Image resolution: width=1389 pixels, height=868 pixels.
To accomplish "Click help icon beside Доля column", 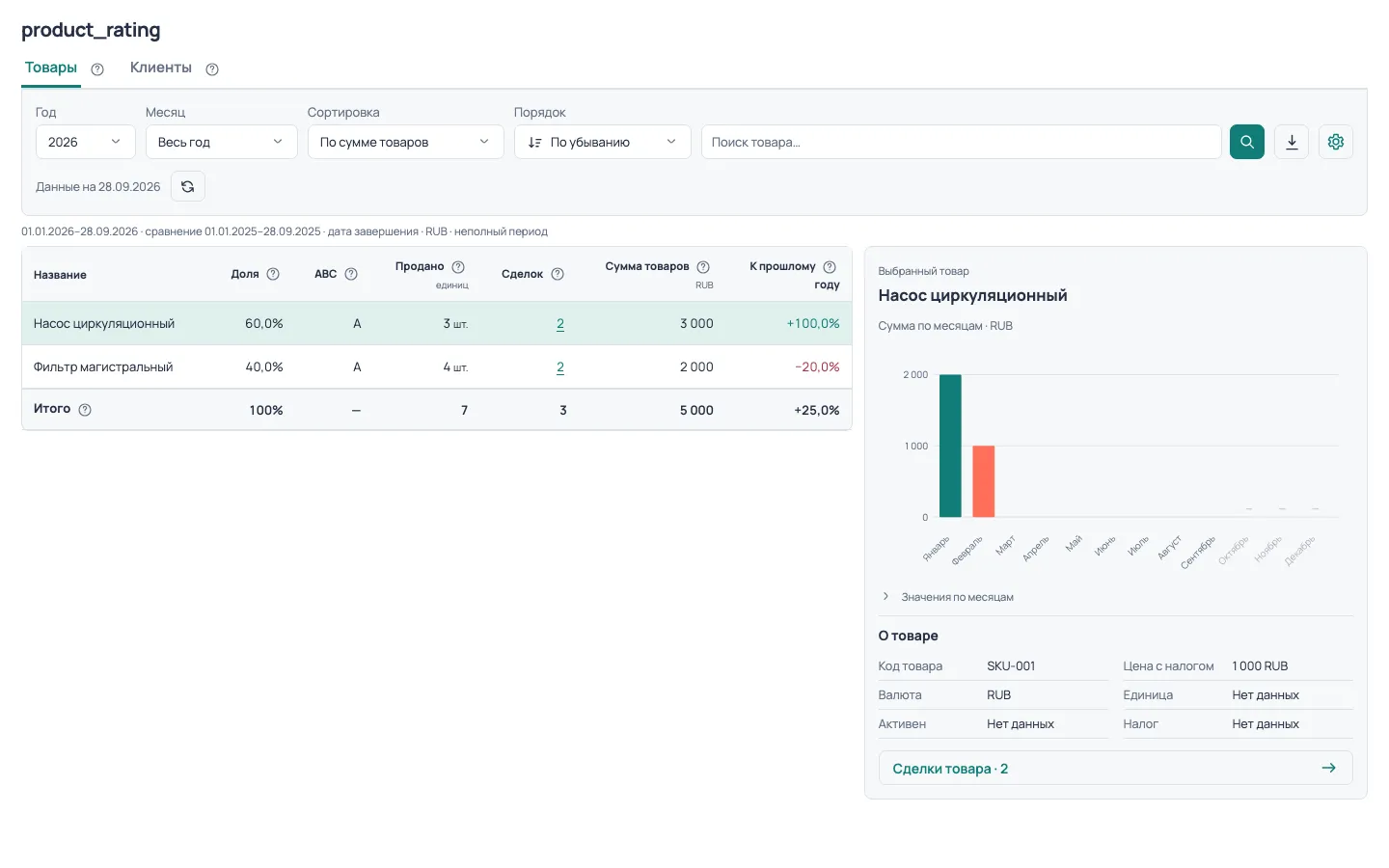I will point(273,274).
